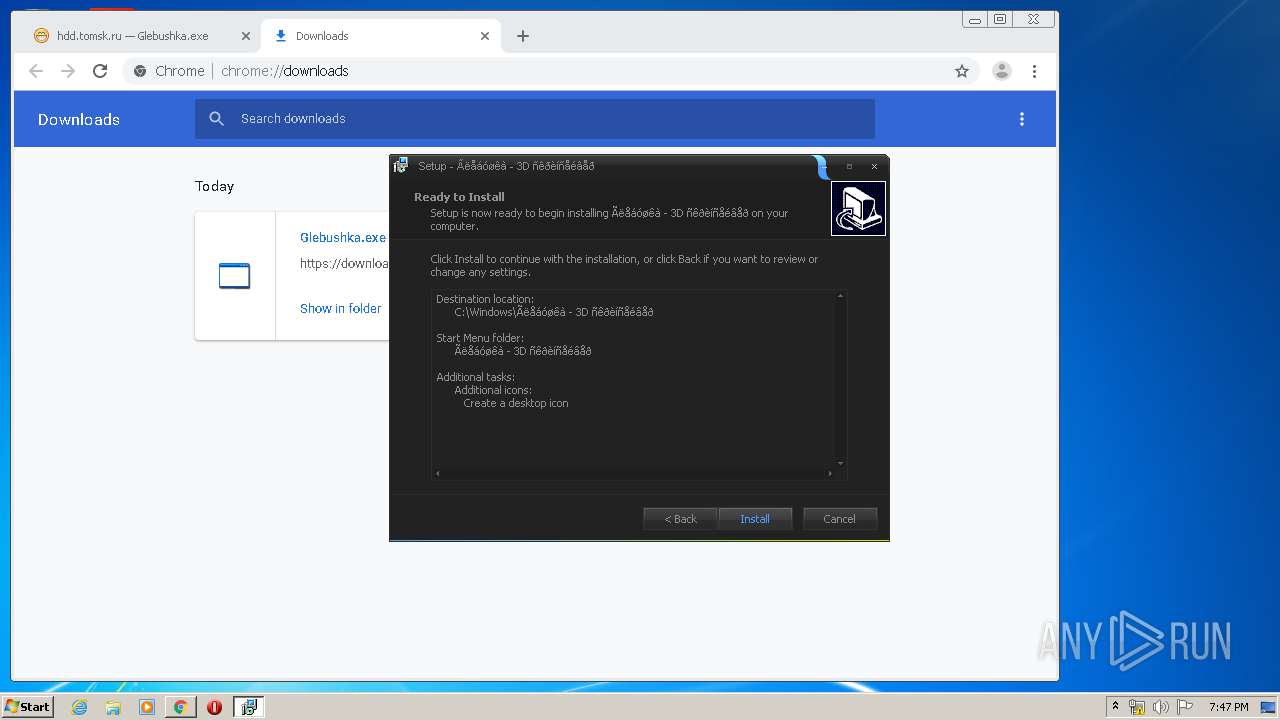The height and width of the screenshot is (720, 1280).
Task: Click the down arrow on summary scrollbar
Action: click(x=840, y=463)
